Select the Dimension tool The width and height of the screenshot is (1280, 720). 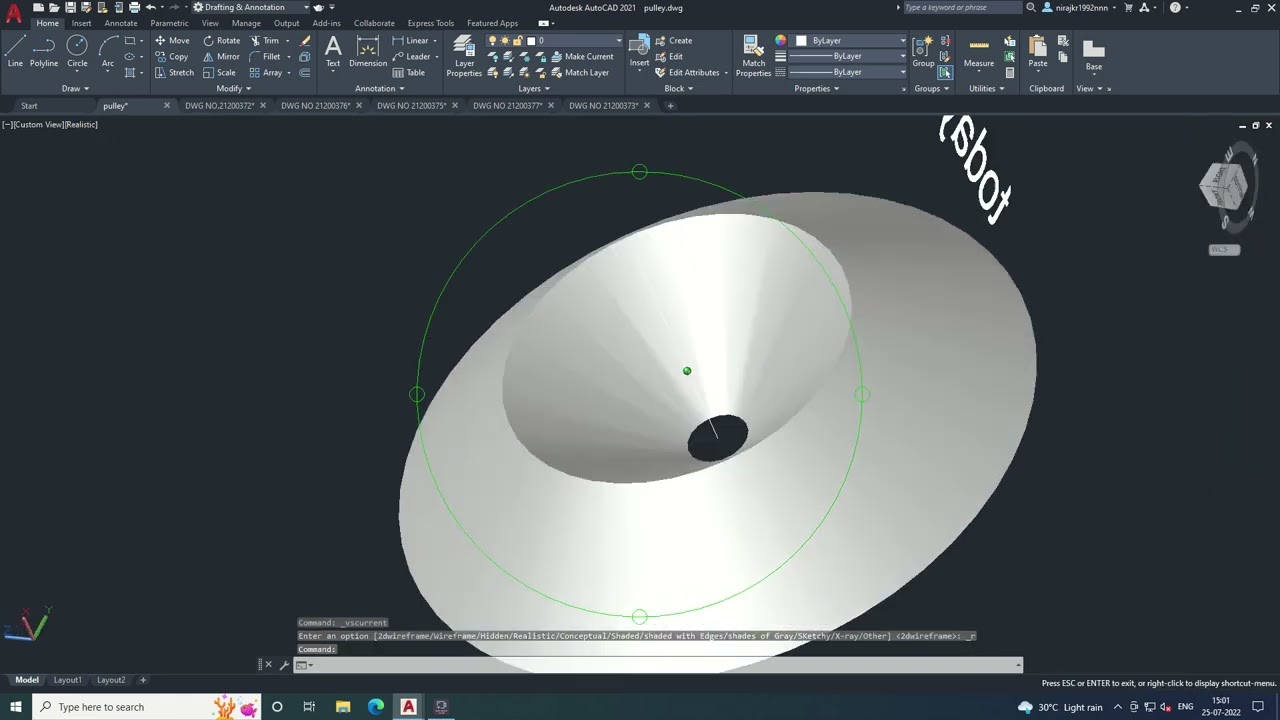point(368,51)
